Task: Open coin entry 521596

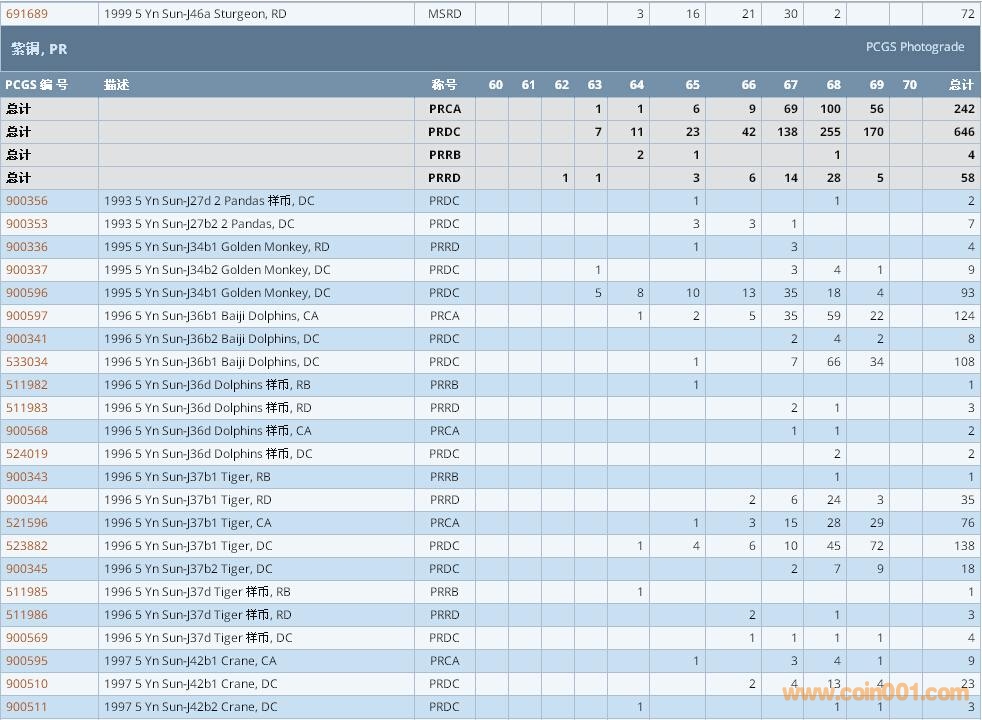Action: tap(27, 523)
